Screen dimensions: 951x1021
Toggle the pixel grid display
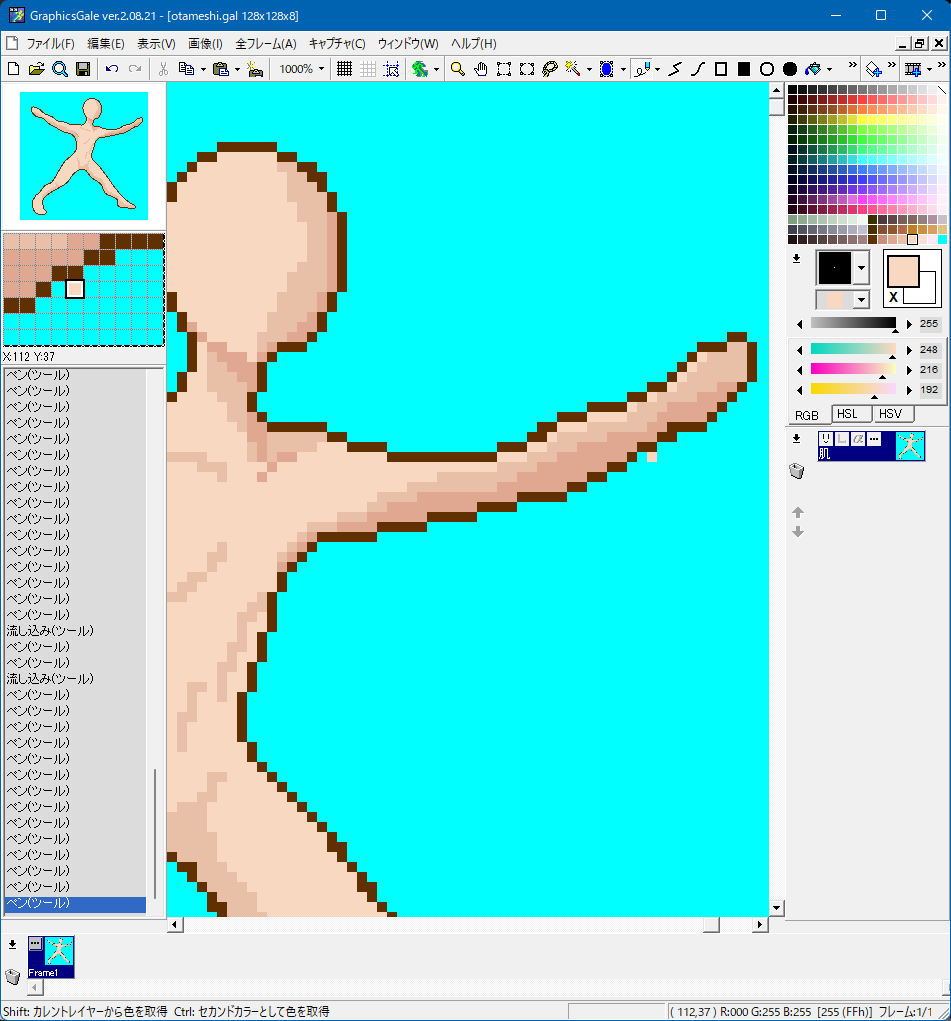click(x=344, y=69)
